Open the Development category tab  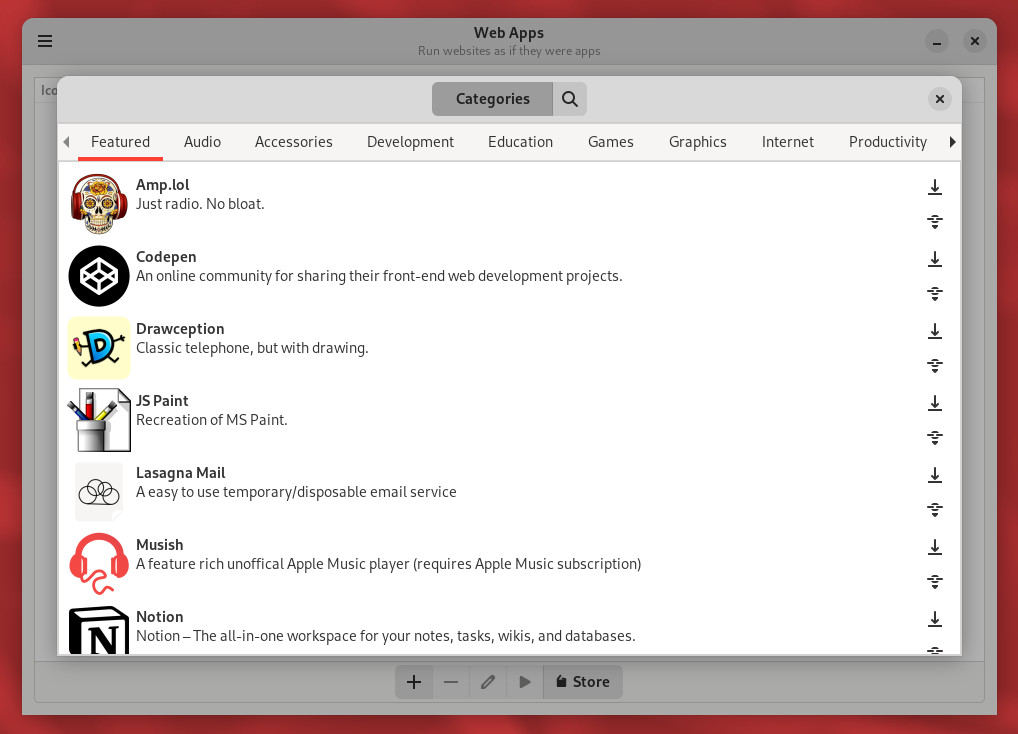tap(410, 141)
